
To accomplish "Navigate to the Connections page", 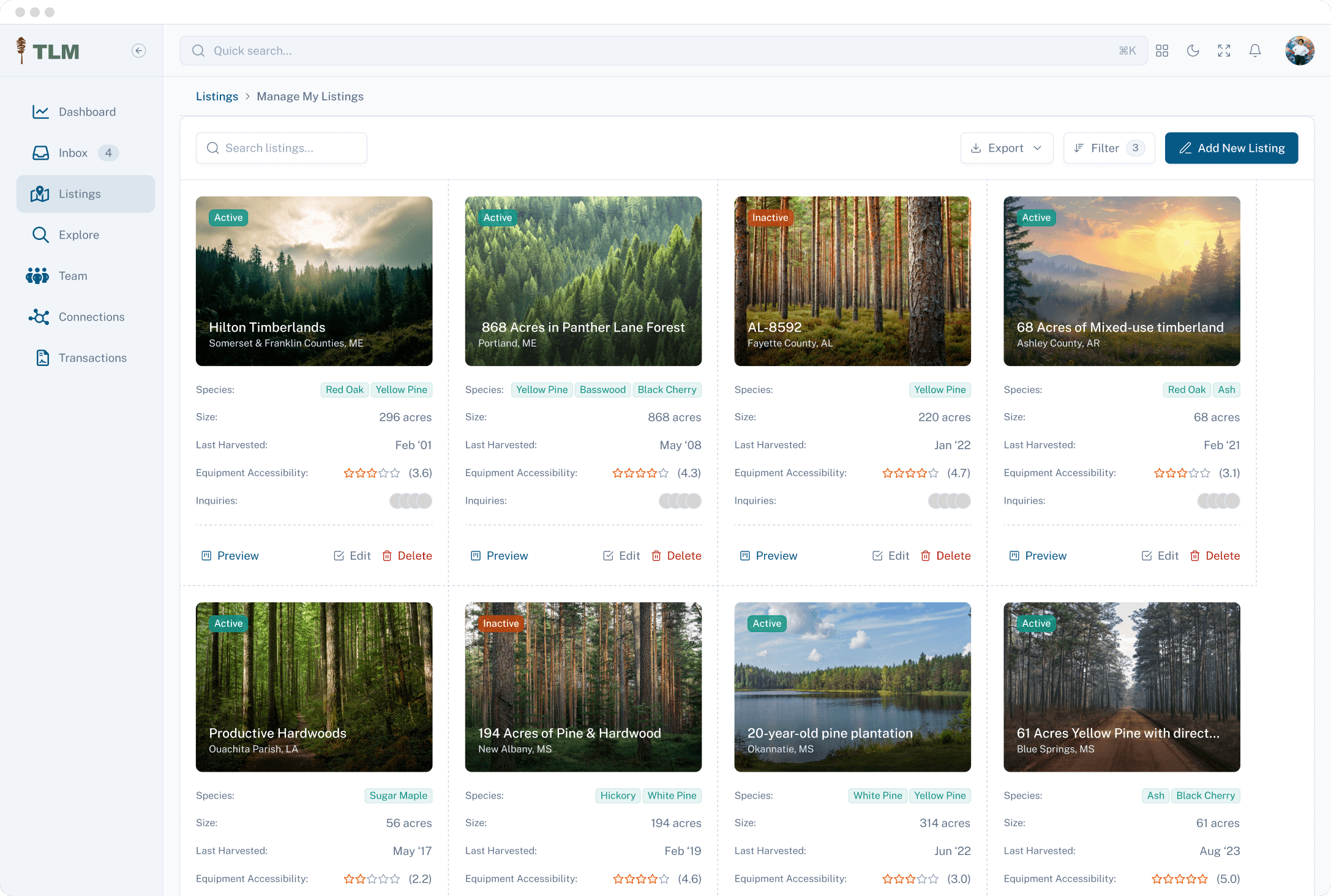I will (x=91, y=317).
